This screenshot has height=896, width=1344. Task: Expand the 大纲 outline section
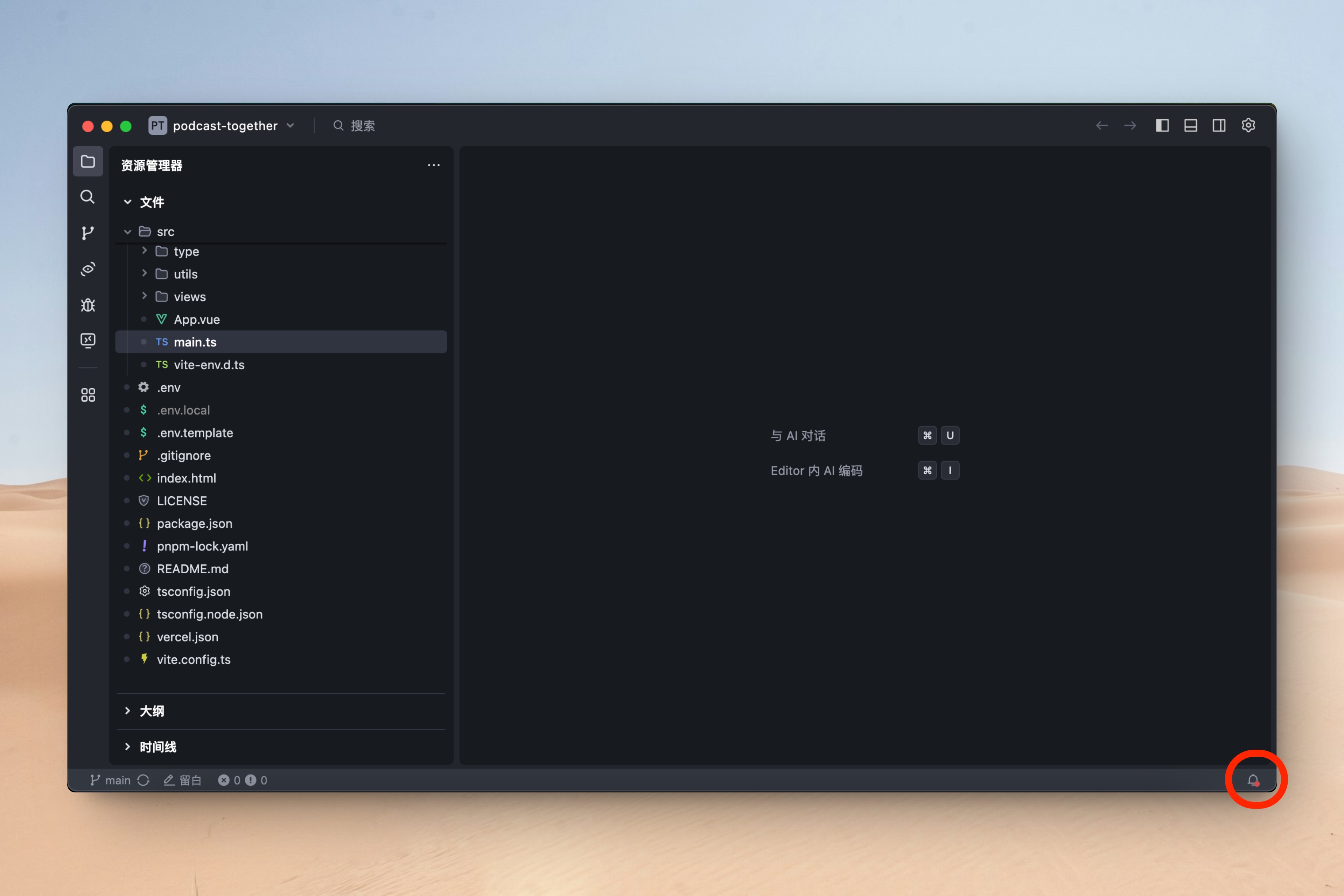(x=152, y=711)
